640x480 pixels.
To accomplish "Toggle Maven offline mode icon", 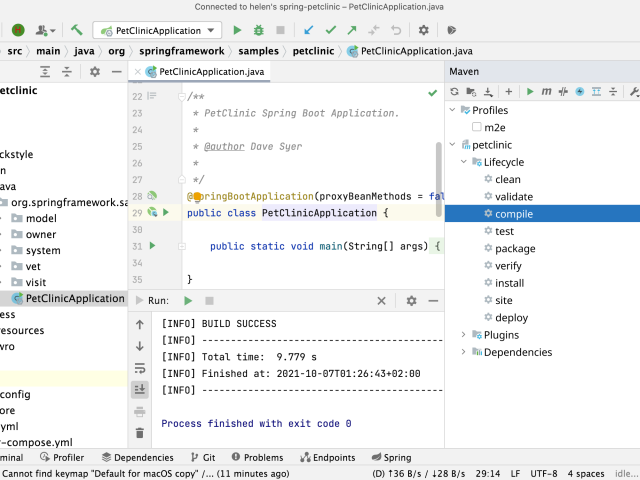I will (x=563, y=92).
